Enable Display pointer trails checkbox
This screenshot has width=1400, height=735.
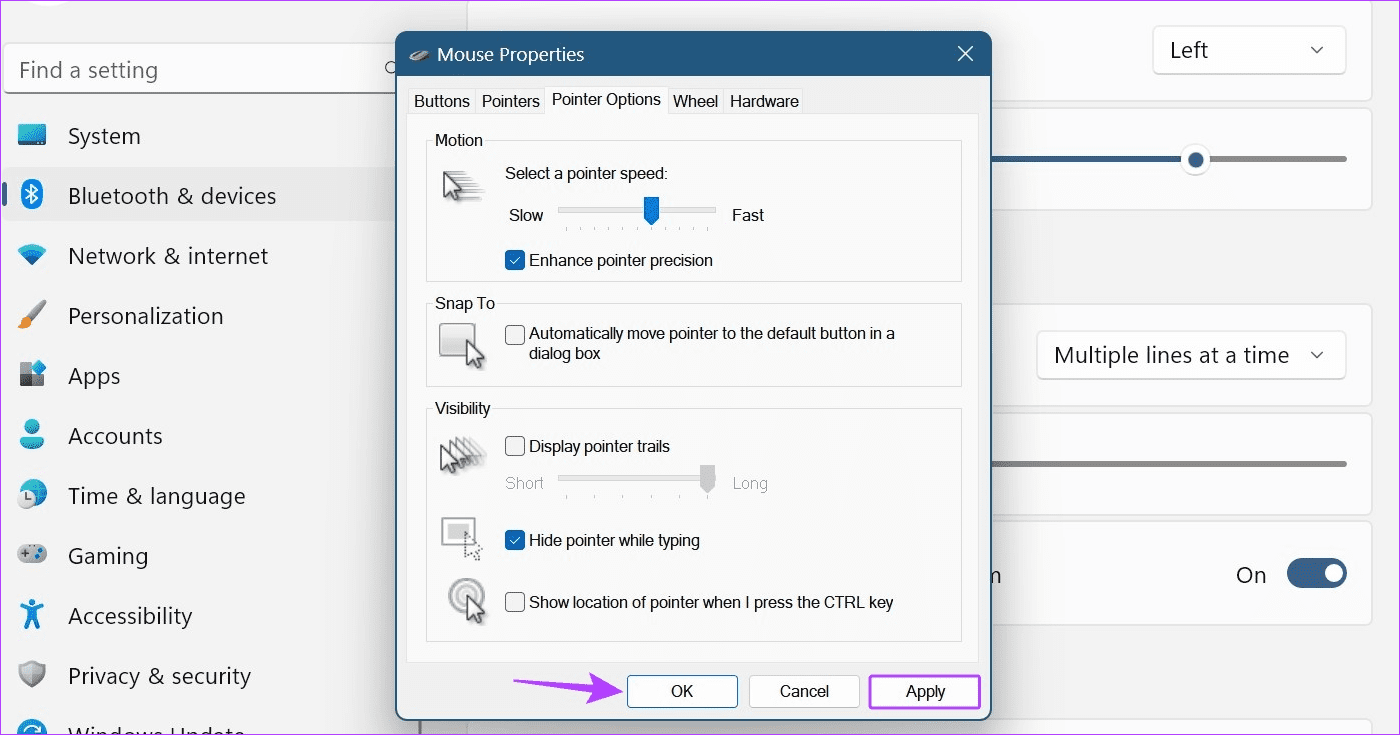pos(515,446)
